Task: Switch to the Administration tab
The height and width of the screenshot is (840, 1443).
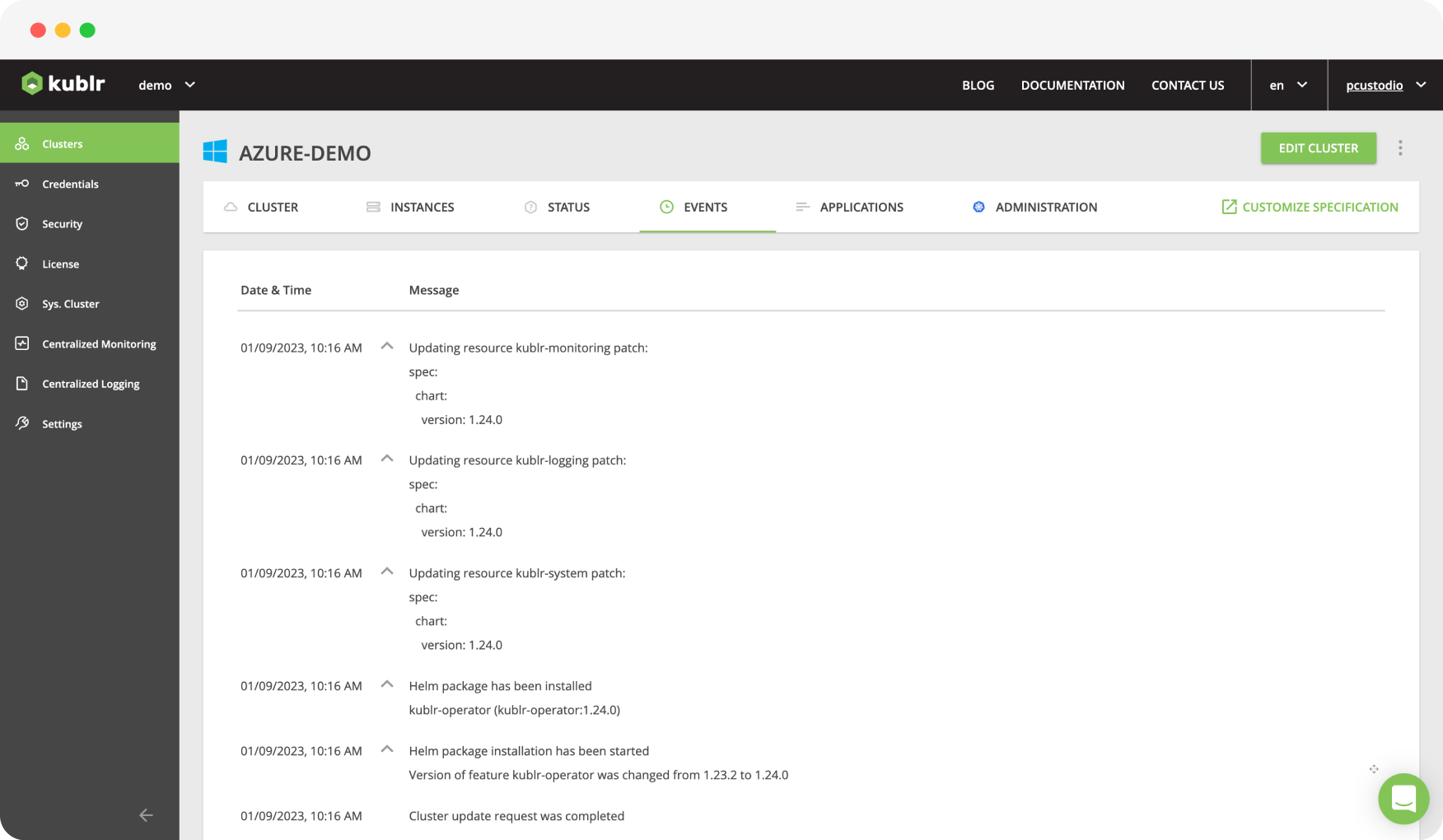Action: 1034,207
